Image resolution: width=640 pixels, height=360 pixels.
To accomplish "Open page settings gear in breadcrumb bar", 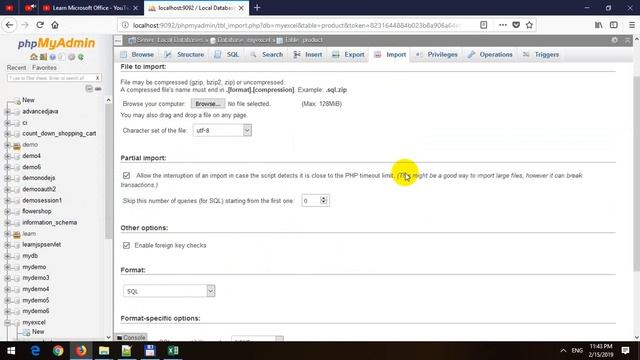I will click(614, 40).
